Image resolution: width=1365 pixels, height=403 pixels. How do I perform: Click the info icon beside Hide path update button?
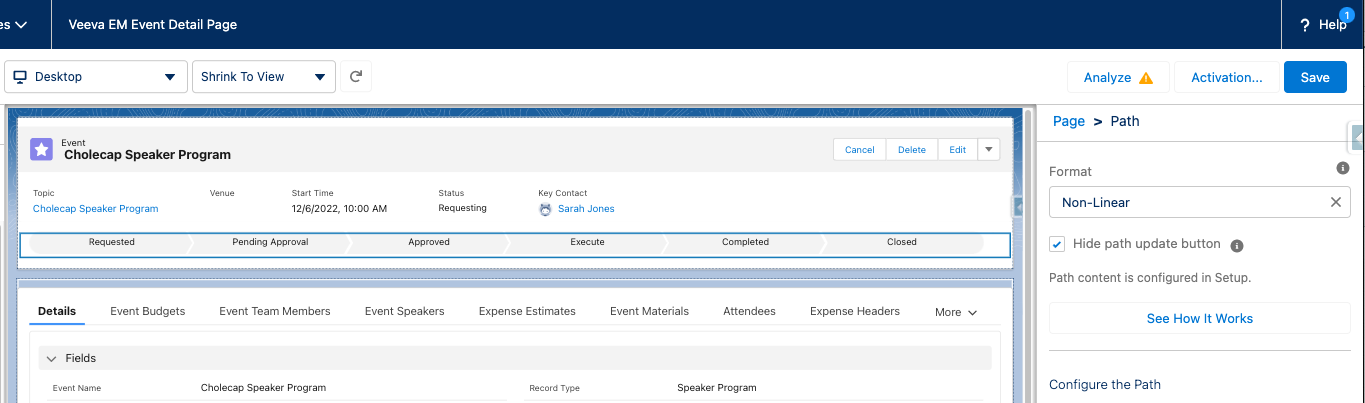point(1237,245)
